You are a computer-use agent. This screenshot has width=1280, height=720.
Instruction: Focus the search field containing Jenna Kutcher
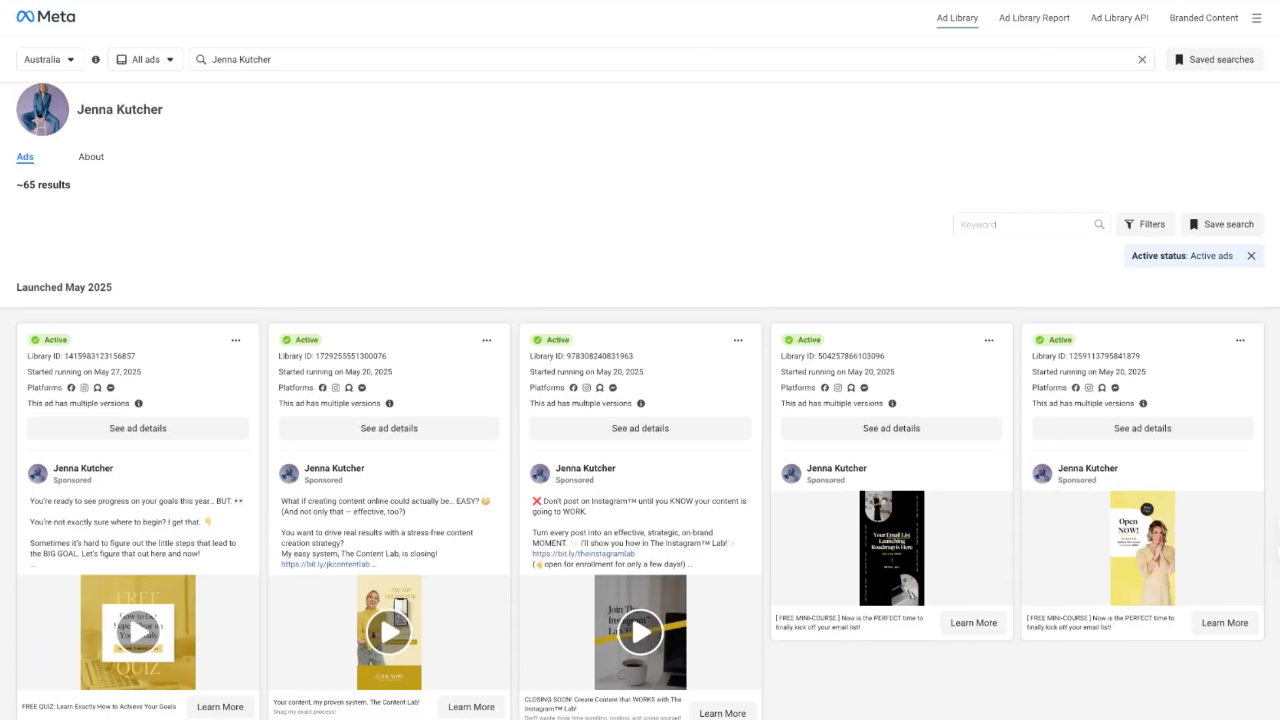[x=670, y=60]
